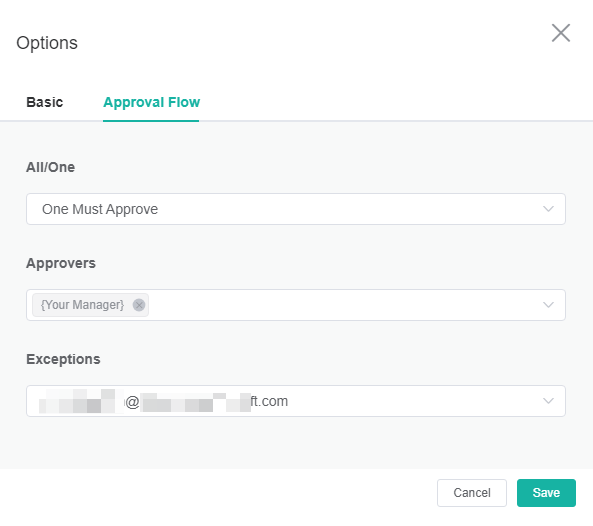Open the Approvers list via its chevron arrow
The width and height of the screenshot is (593, 526).
coord(548,305)
